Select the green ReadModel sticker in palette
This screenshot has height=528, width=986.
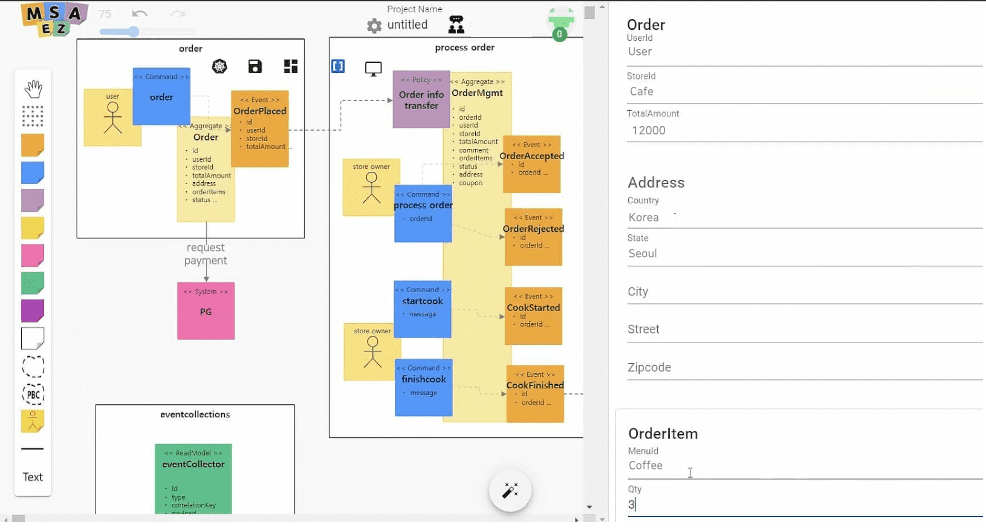(x=33, y=283)
